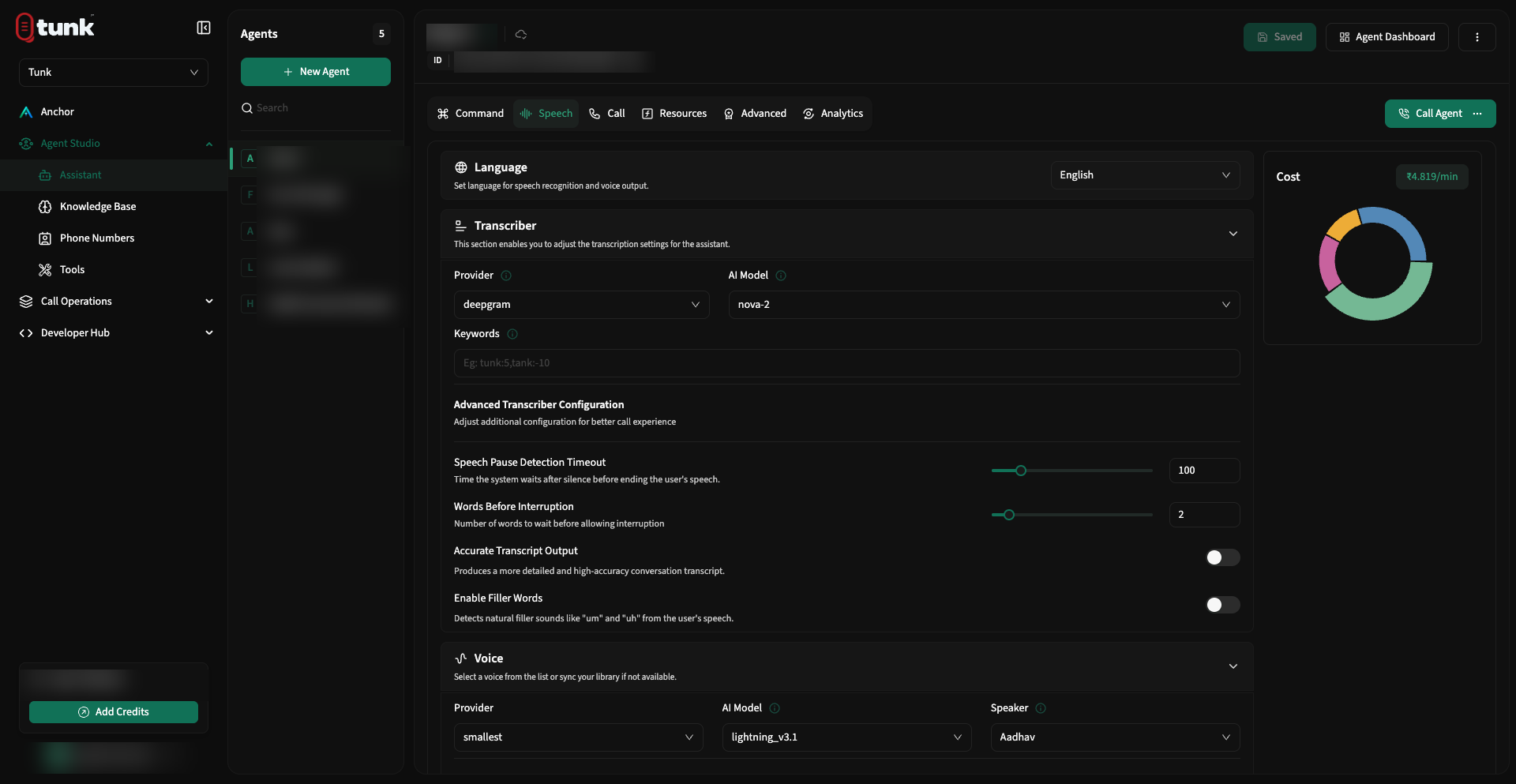Click the Speech Pause Detection Timeout slider
The height and width of the screenshot is (784, 1516).
[1072, 471]
